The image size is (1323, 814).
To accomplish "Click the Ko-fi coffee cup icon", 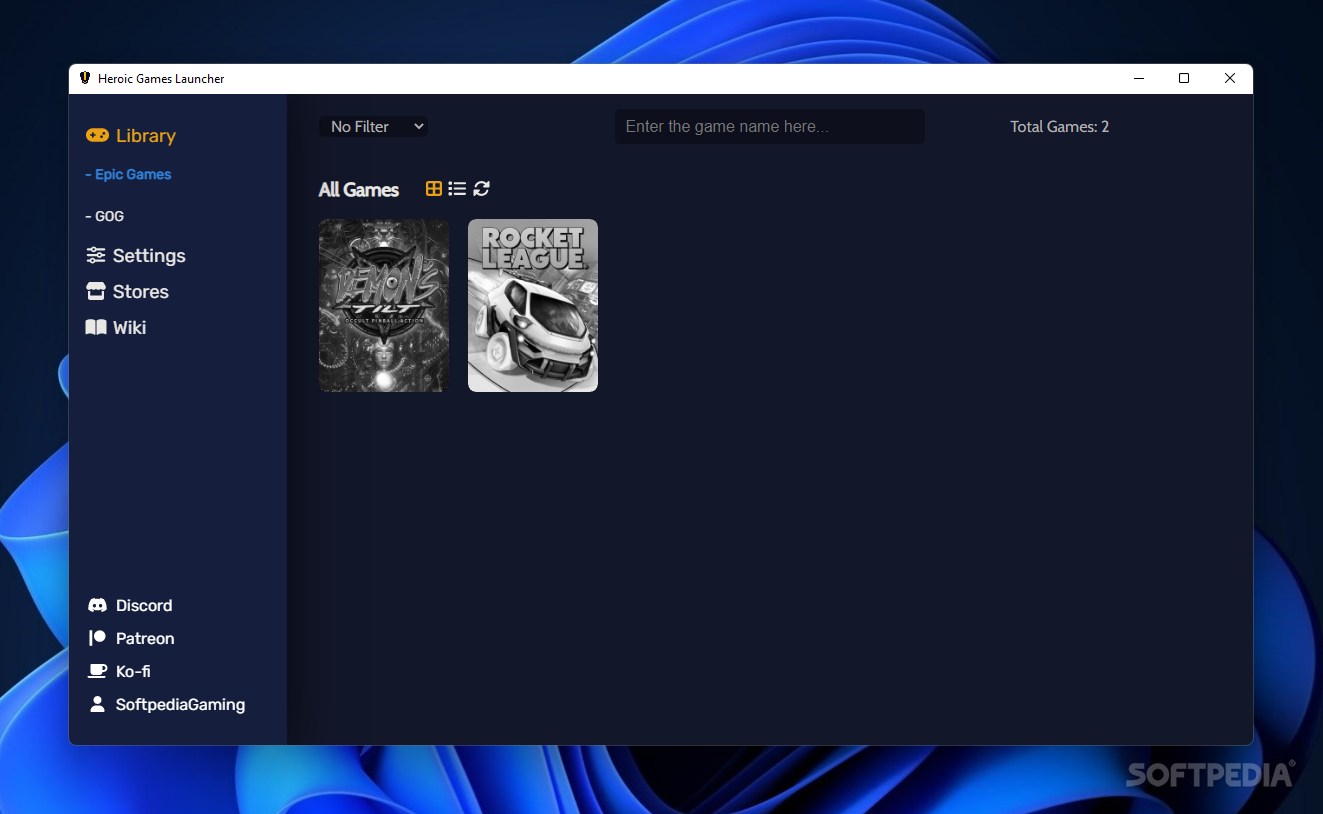I will coord(97,671).
